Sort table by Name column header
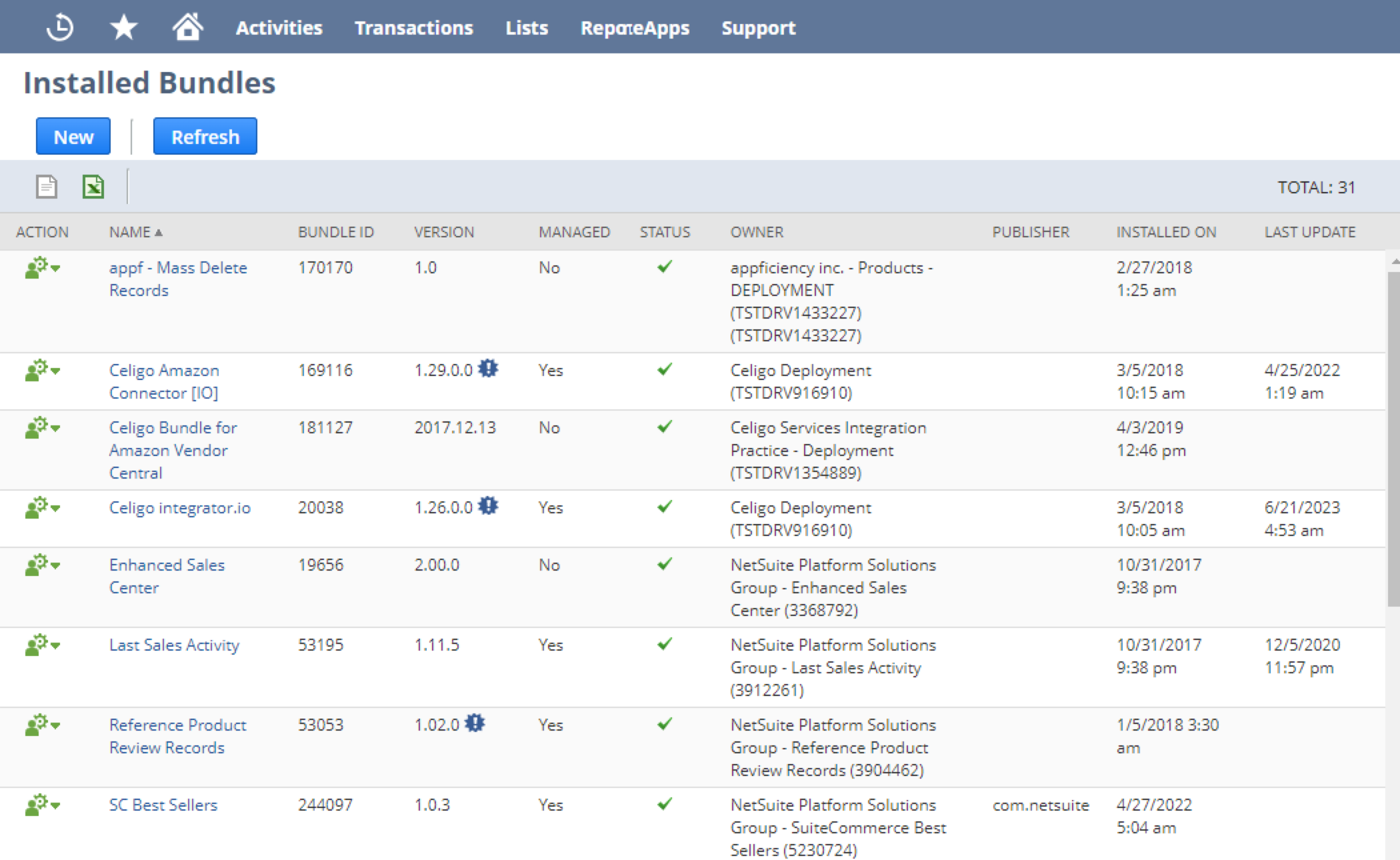Viewport: 1400px width, 860px height. 136,232
